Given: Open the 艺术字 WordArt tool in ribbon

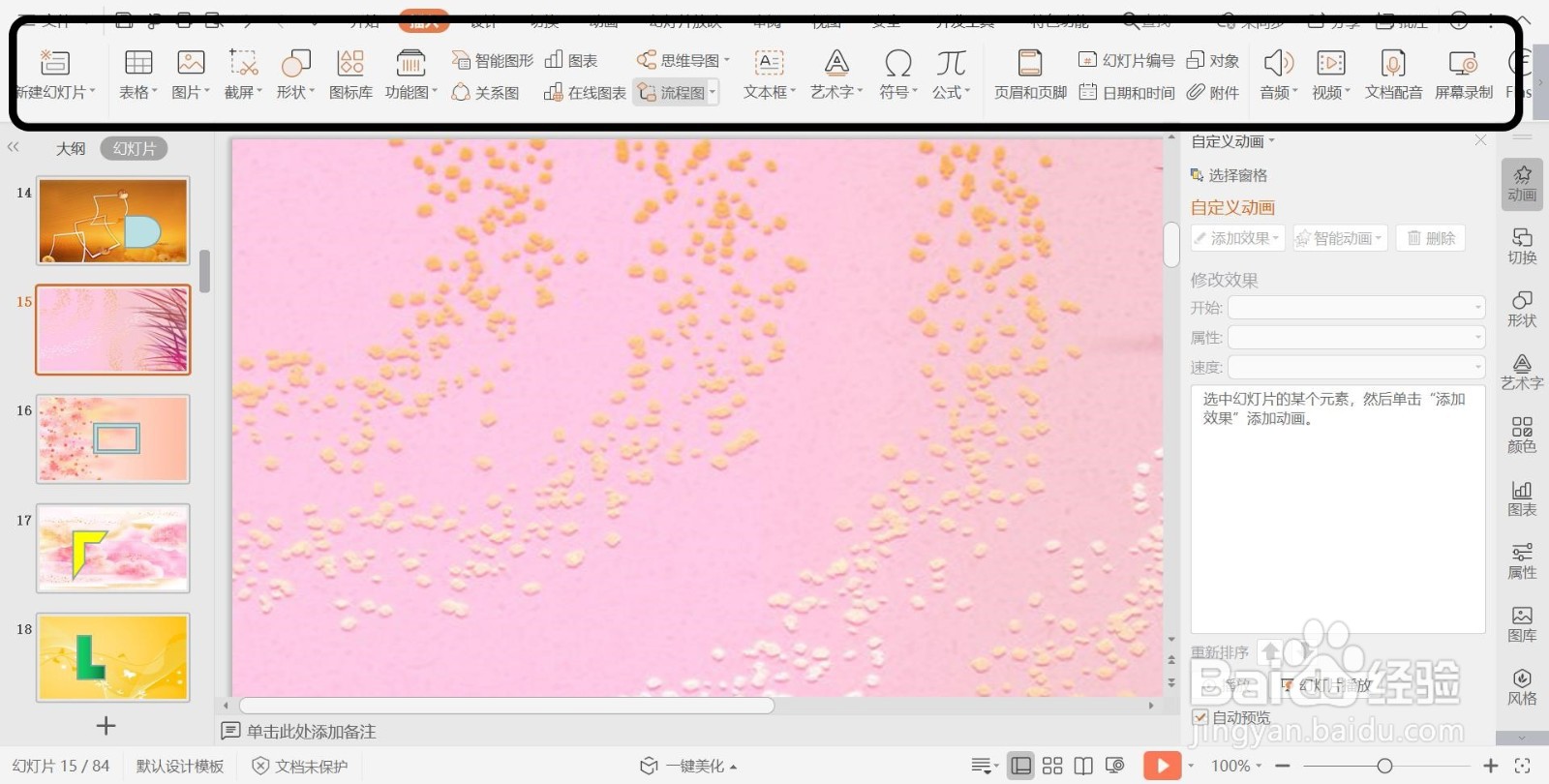Looking at the screenshot, I should (x=836, y=75).
